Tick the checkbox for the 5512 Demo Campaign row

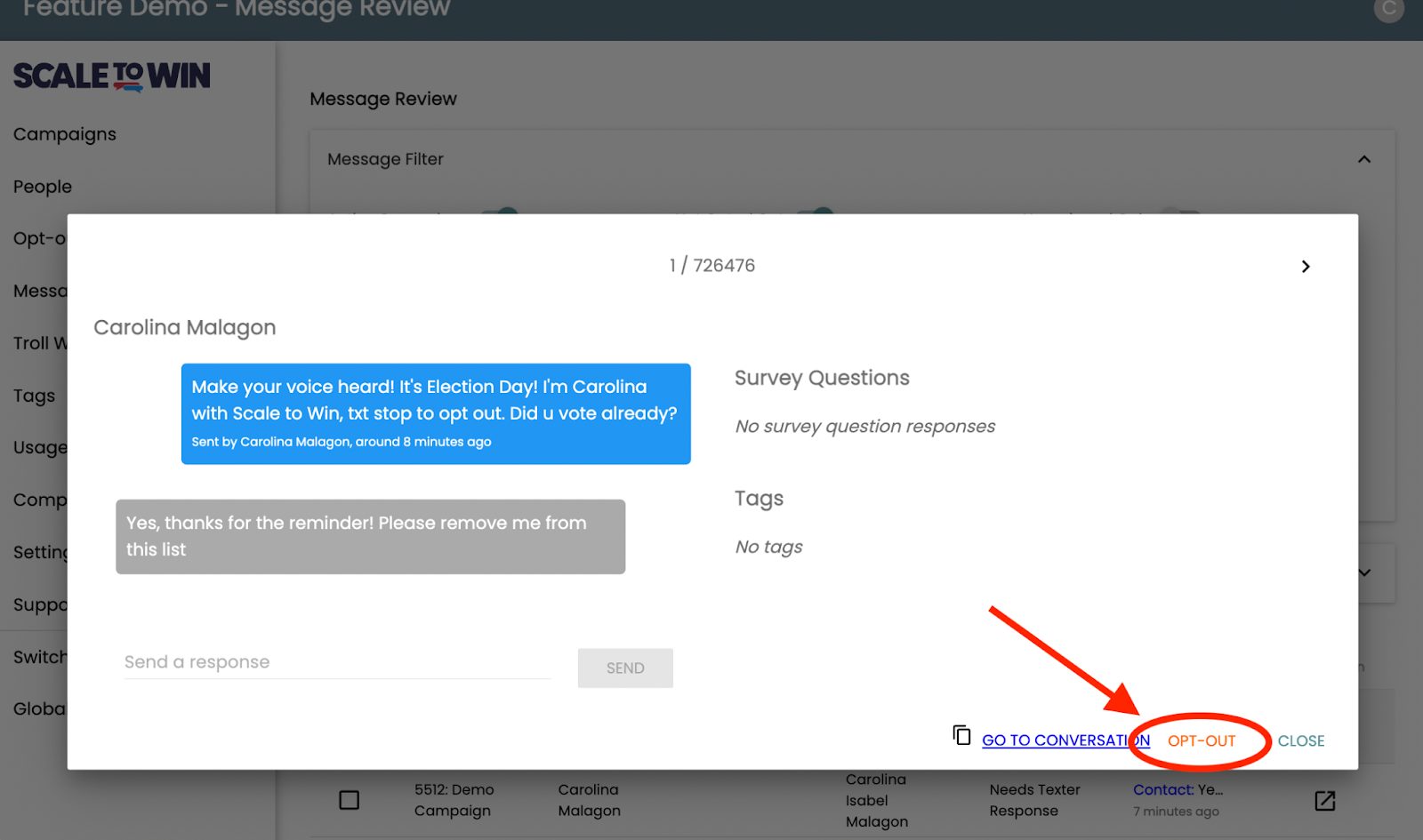(350, 800)
